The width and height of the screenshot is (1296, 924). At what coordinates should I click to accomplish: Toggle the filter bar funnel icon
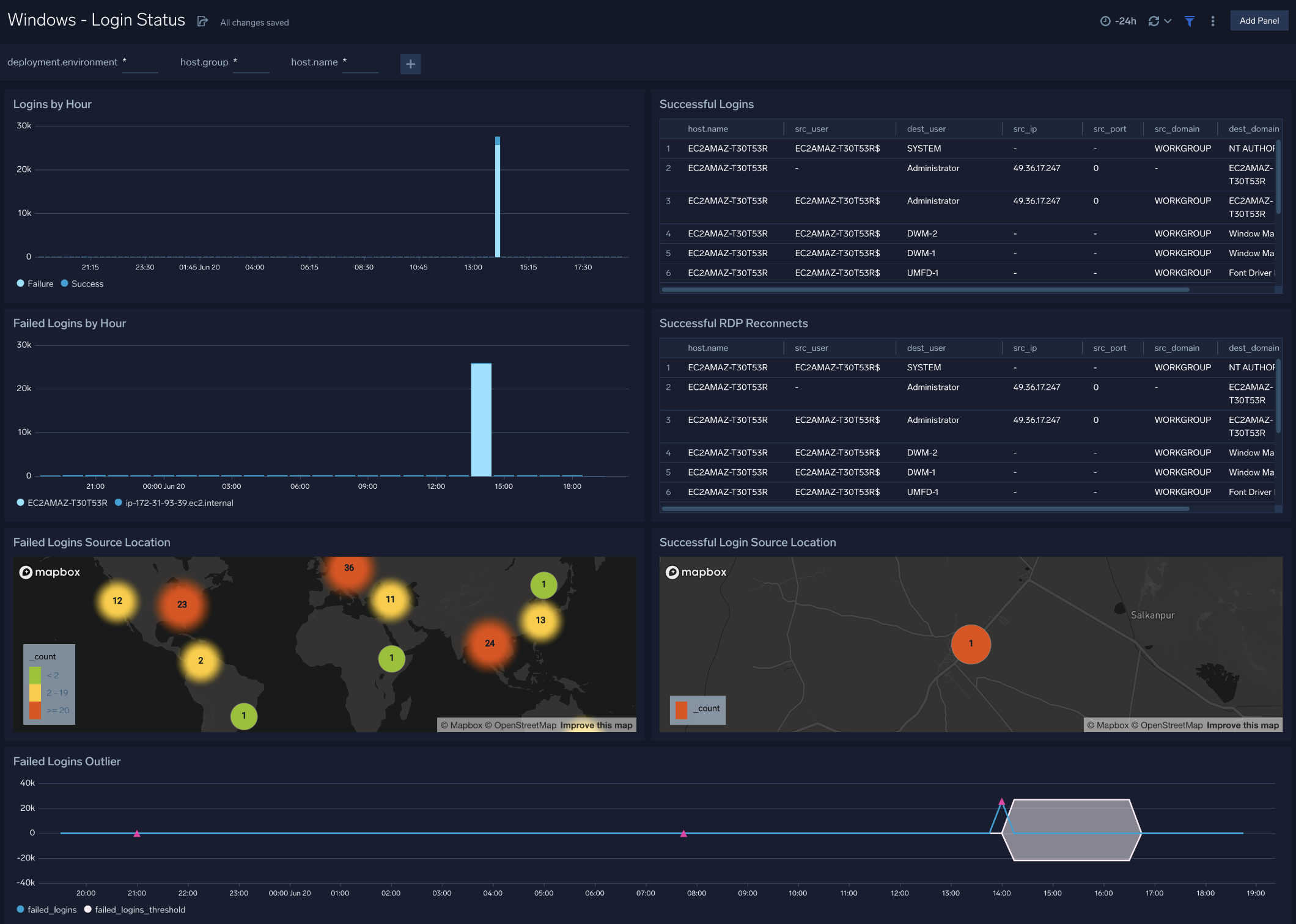(x=1190, y=21)
